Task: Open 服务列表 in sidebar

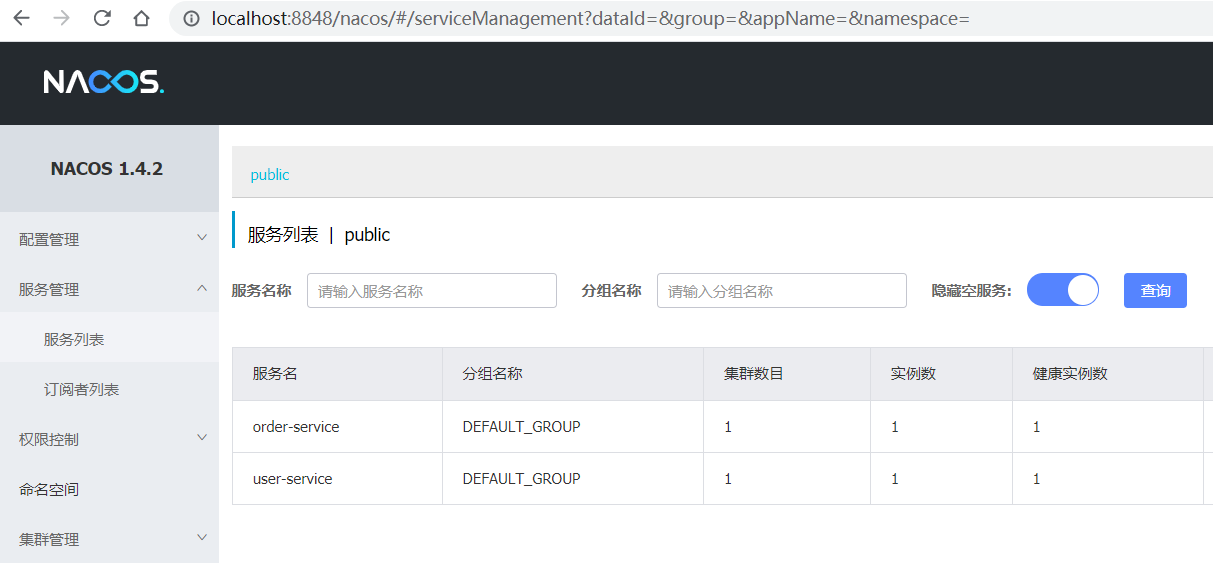Action: click(x=74, y=339)
